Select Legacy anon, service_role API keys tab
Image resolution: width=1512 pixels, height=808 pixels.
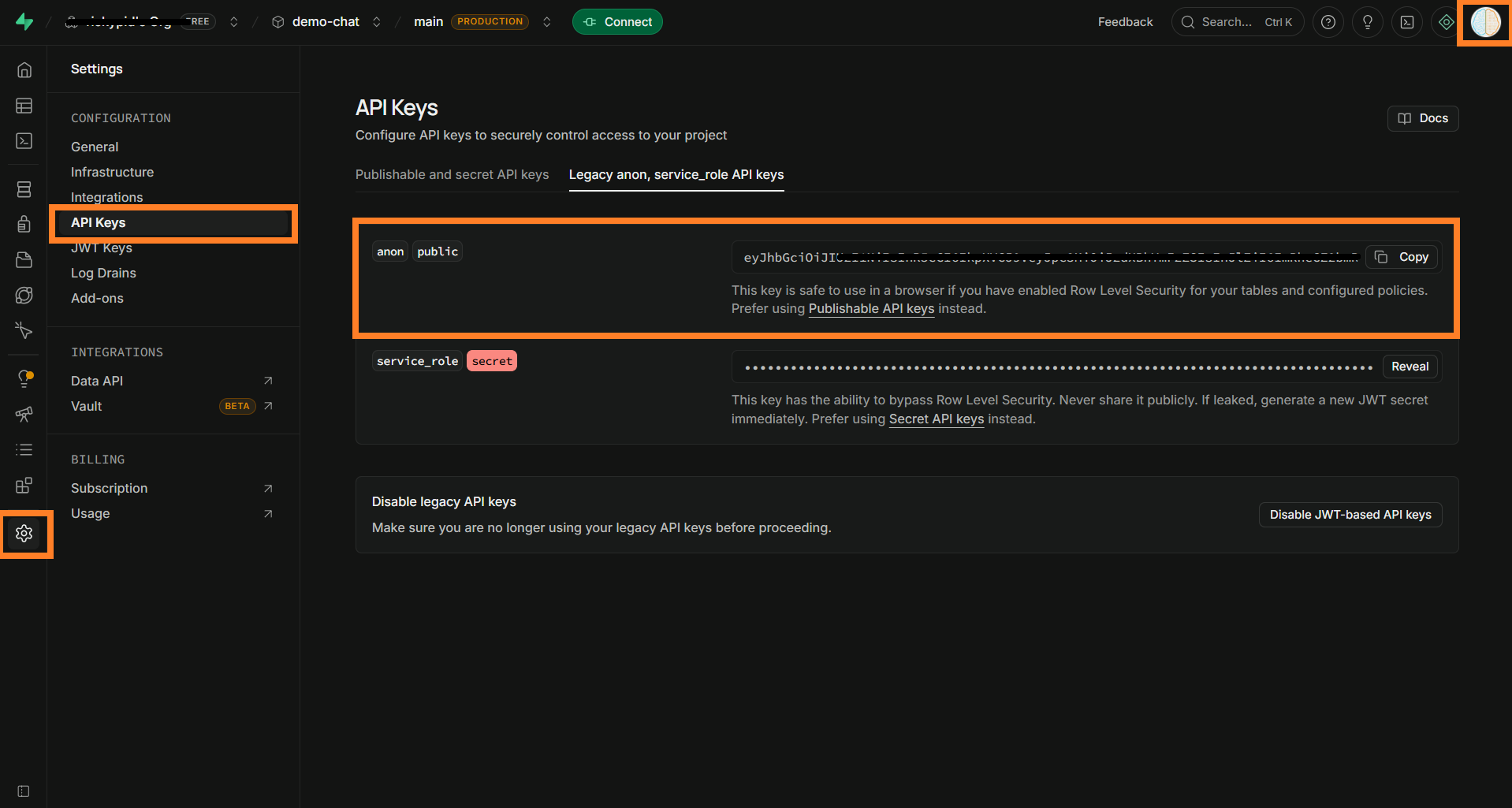[x=676, y=174]
